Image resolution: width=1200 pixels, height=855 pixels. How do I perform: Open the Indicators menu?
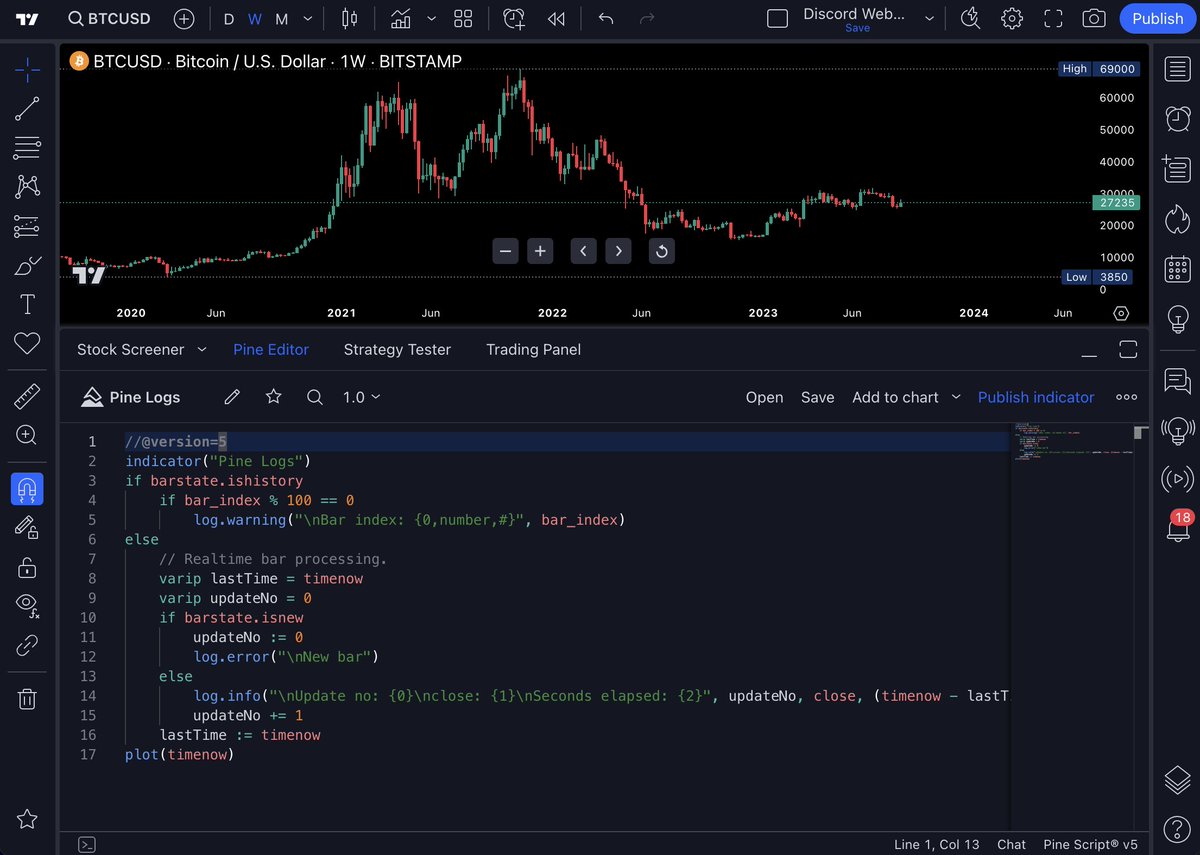click(x=401, y=19)
